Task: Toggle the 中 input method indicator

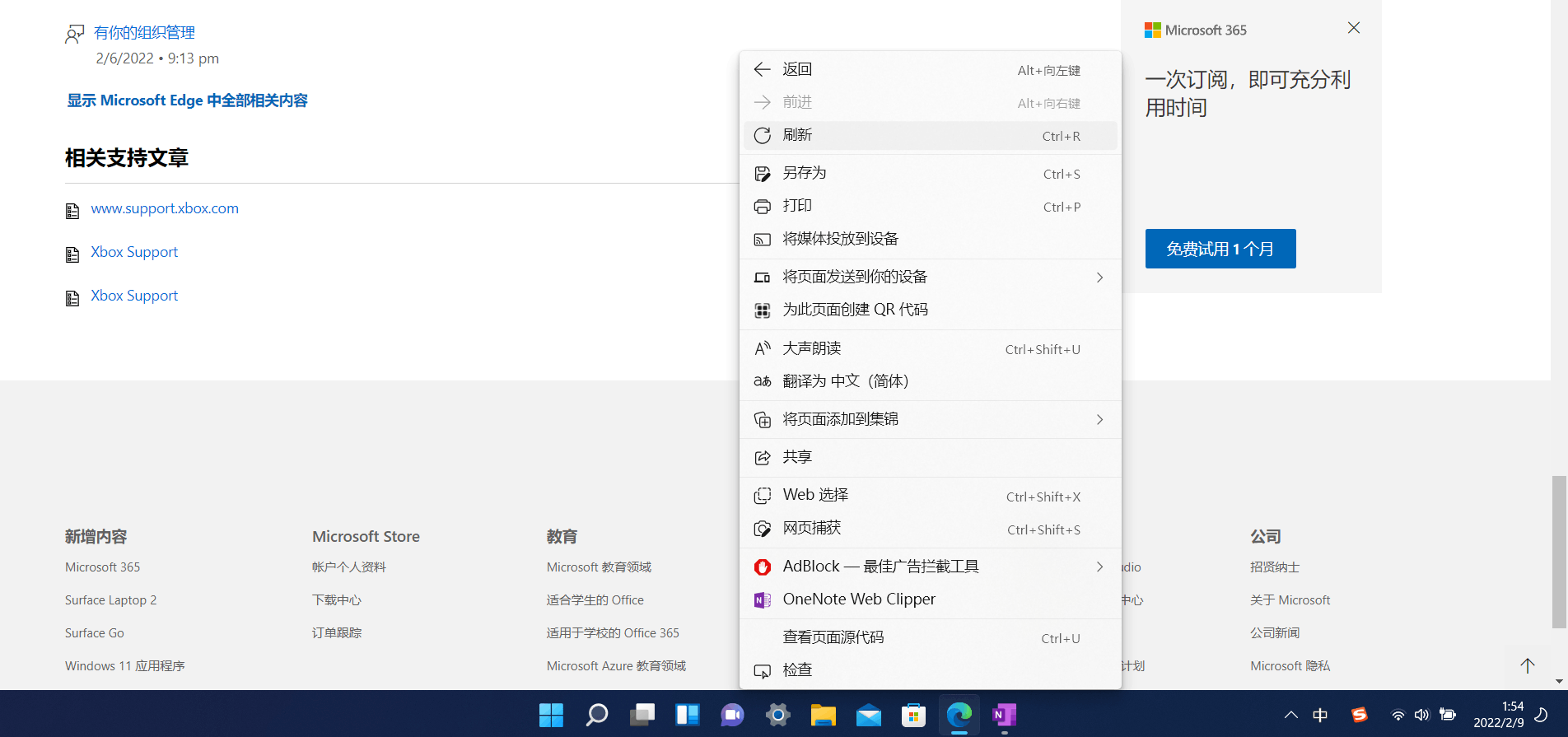Action: point(1320,715)
